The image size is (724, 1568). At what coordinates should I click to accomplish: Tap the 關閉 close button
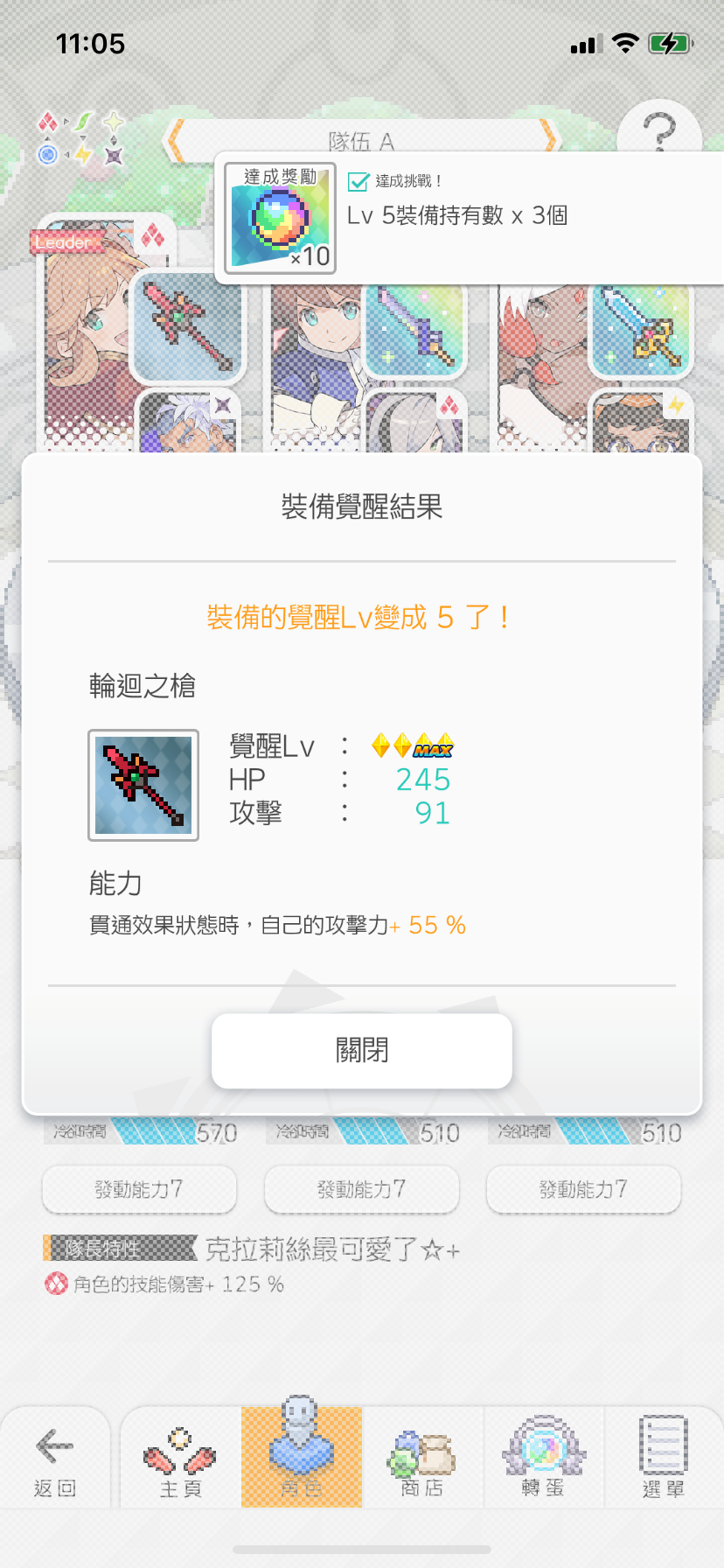361,1050
